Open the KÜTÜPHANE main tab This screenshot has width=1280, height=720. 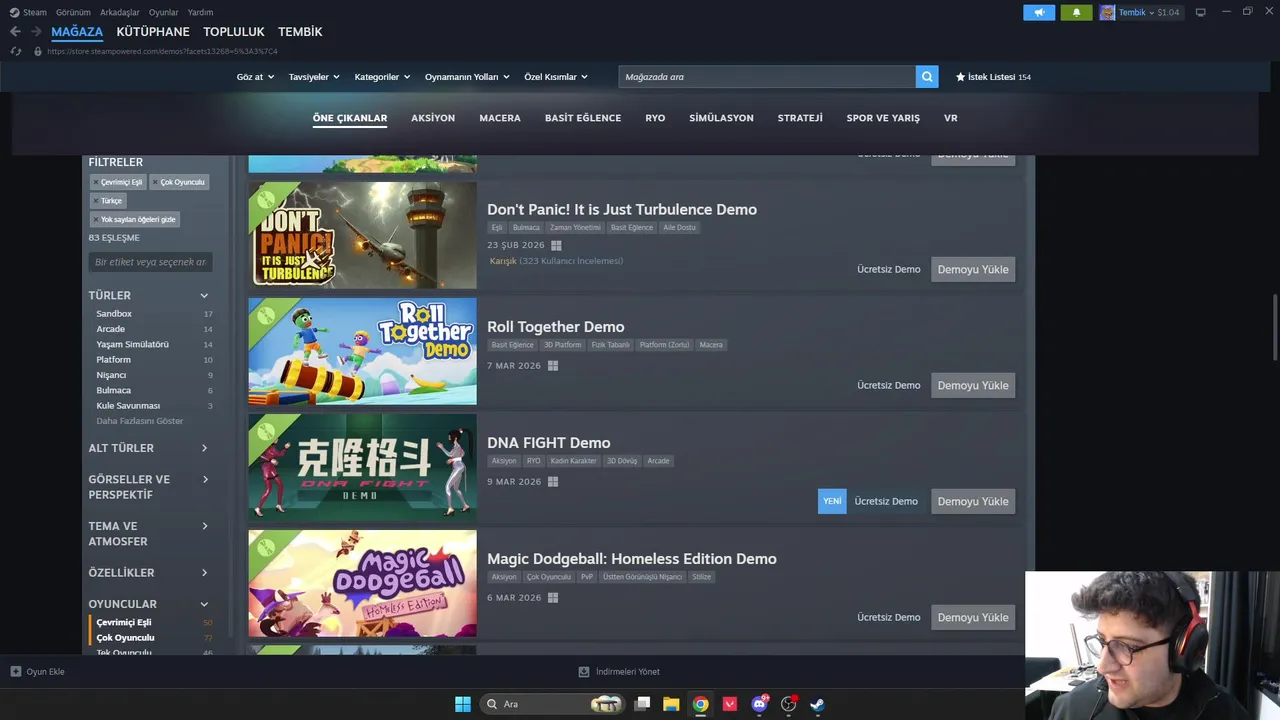pos(153,32)
